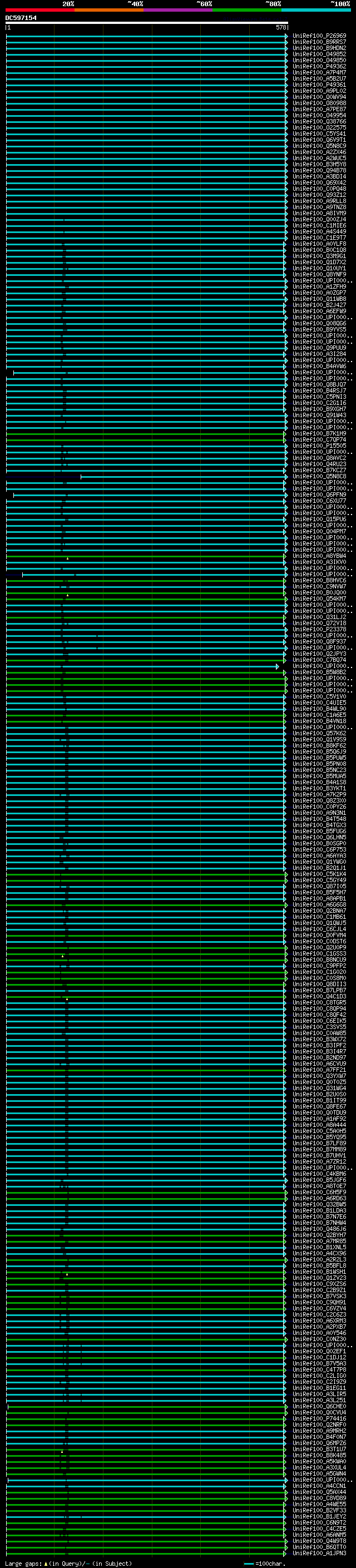The image size is (356, 1568).
Task: Select the UniRef100_A4CCN1 label
Action: pyautogui.click(x=319, y=1486)
